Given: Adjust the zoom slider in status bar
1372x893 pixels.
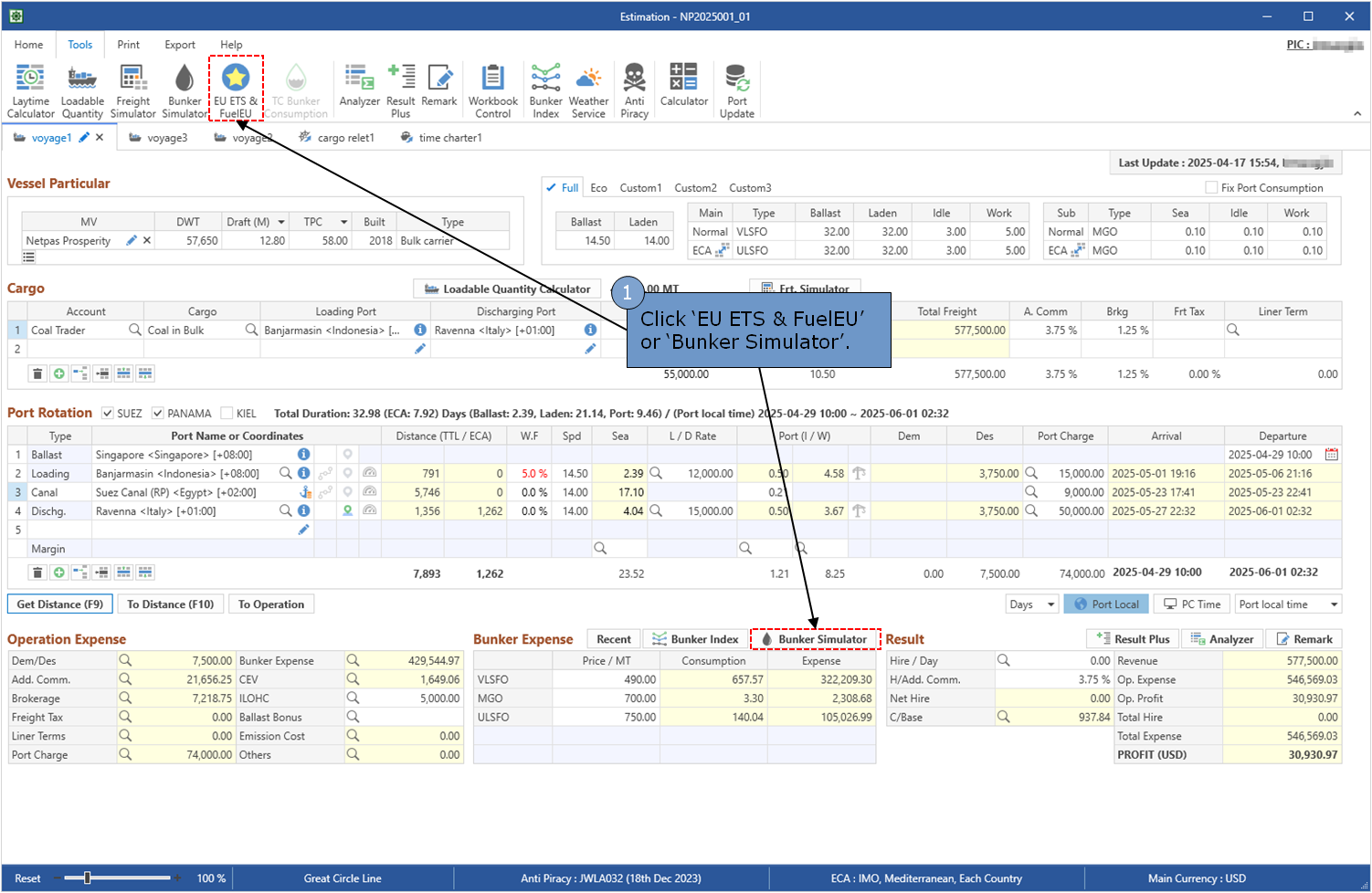Looking at the screenshot, I should click(x=88, y=878).
